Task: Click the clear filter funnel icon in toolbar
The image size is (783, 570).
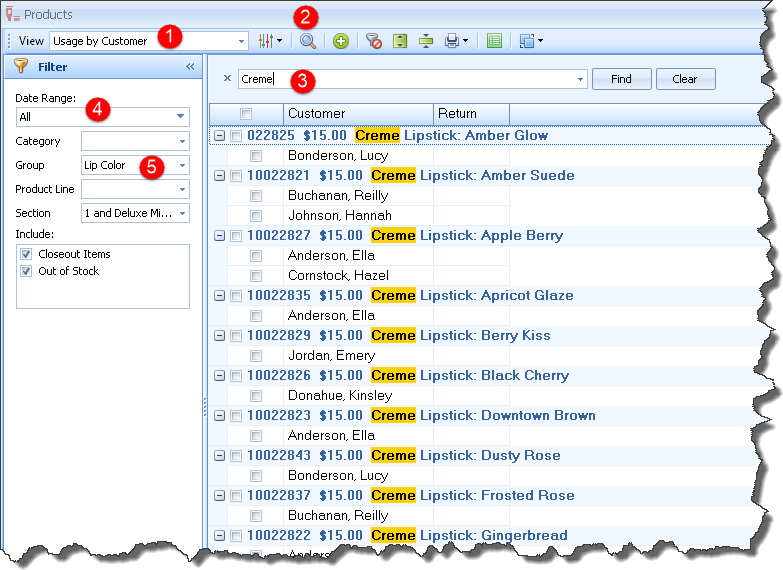Action: click(373, 41)
